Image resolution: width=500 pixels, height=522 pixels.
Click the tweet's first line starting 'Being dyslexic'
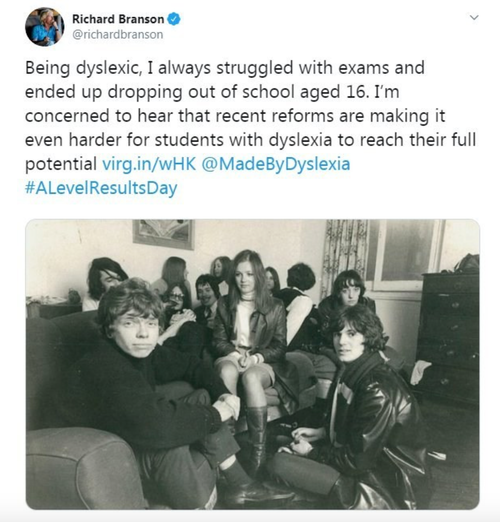point(225,68)
